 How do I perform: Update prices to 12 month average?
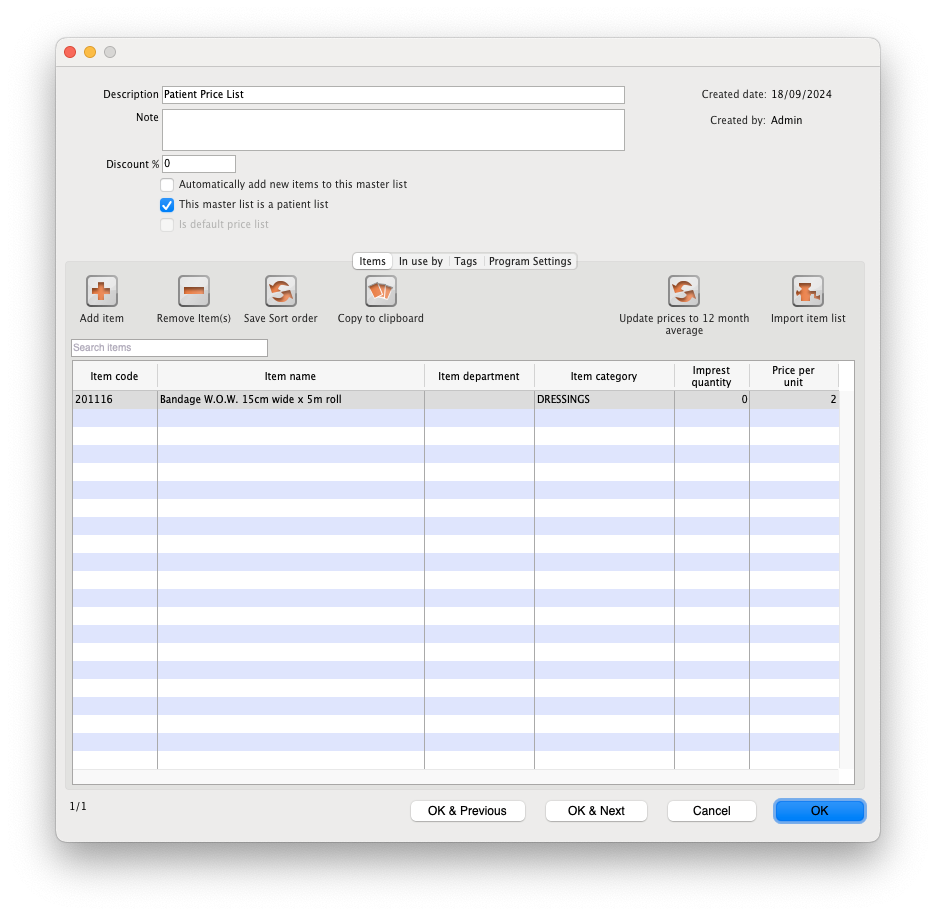(684, 291)
